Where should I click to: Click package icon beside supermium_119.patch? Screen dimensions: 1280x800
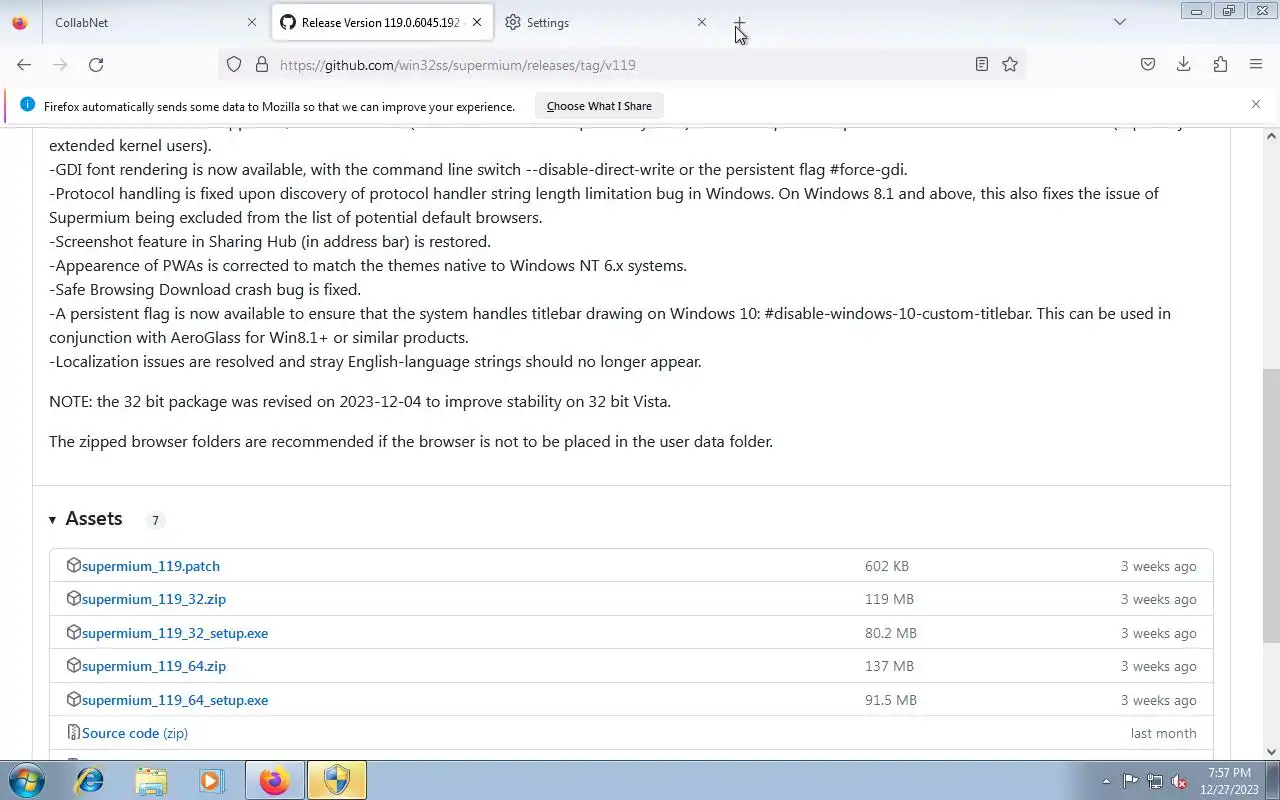73,565
